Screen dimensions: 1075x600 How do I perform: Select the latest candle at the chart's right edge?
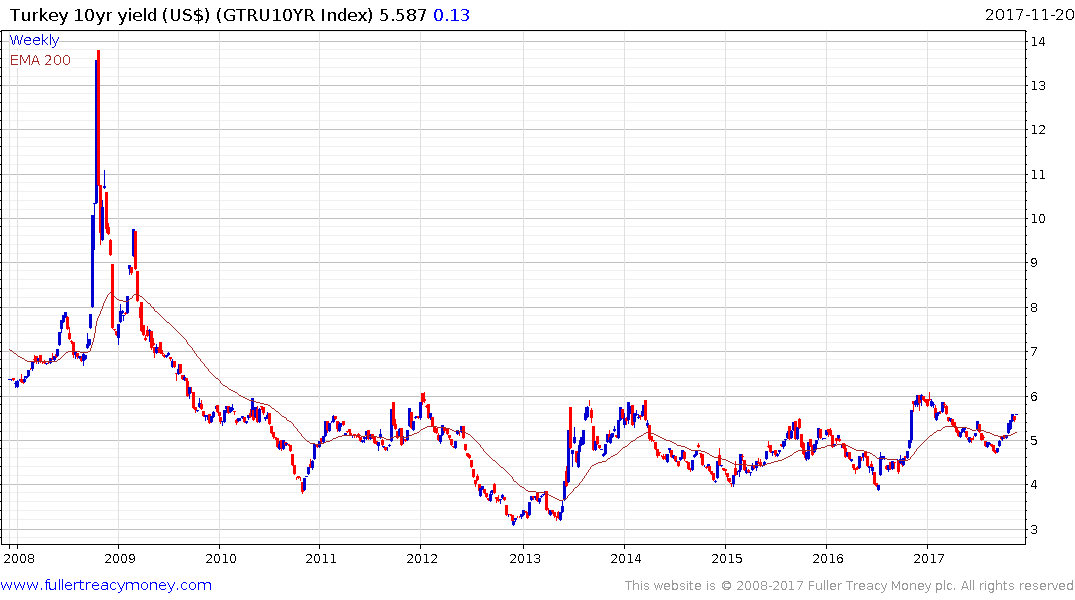[1015, 416]
